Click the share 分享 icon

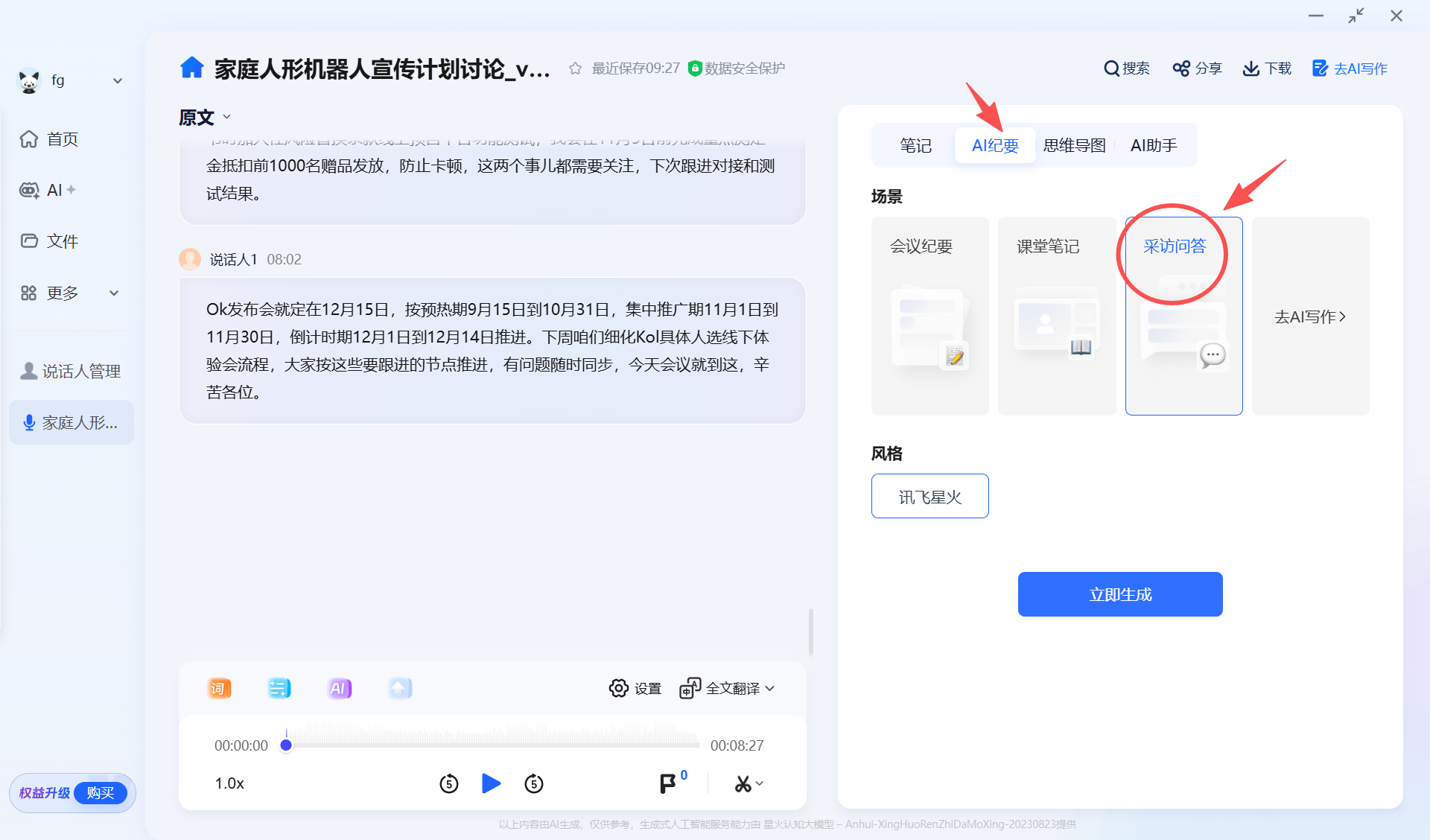tap(1196, 68)
